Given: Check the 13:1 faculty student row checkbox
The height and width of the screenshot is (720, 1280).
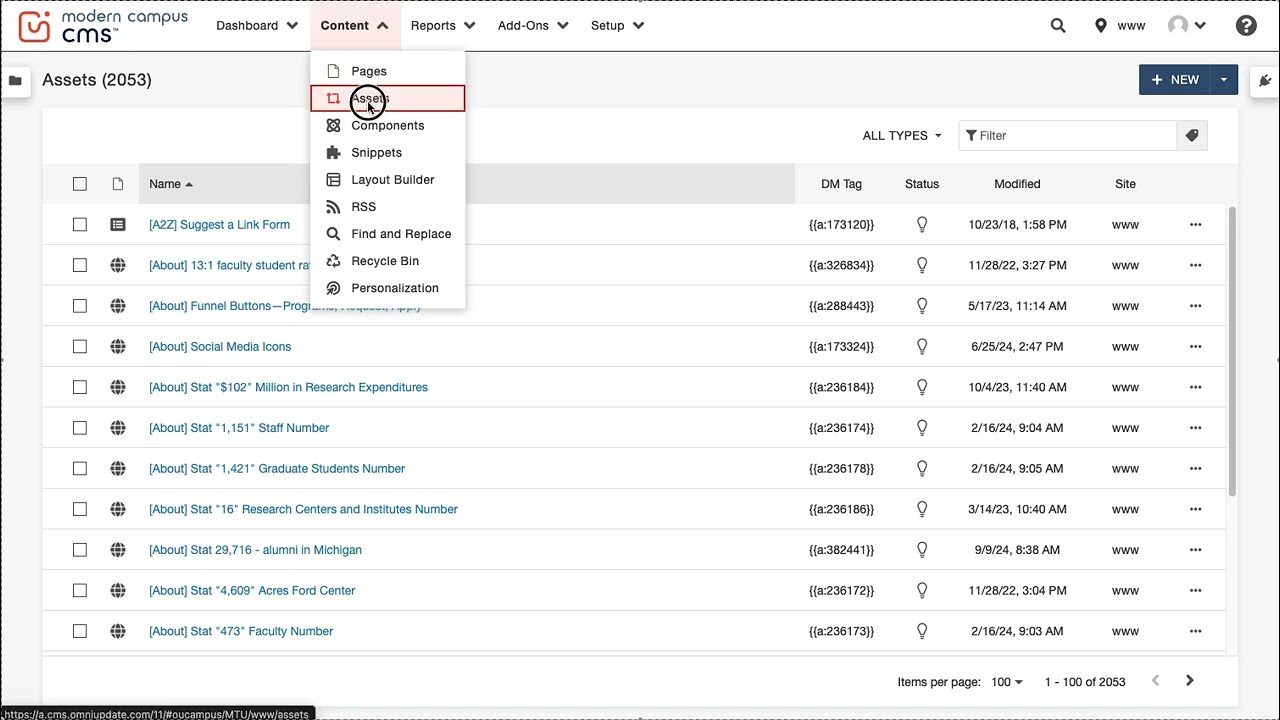Looking at the screenshot, I should tap(80, 265).
